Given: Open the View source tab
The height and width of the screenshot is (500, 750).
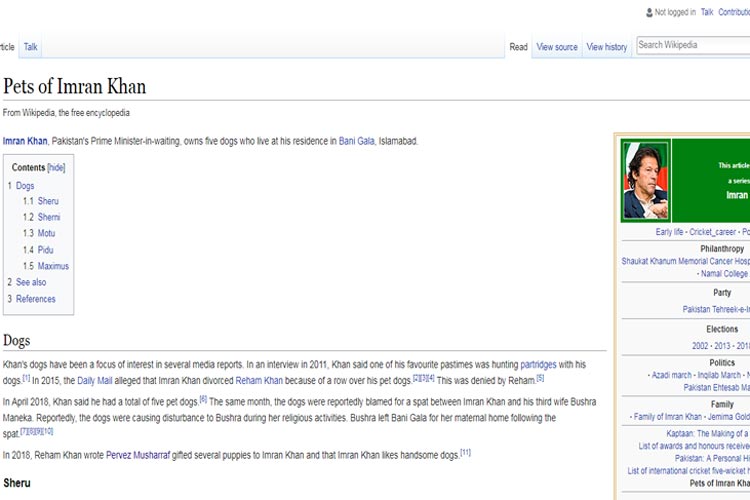Looking at the screenshot, I should [x=557, y=47].
